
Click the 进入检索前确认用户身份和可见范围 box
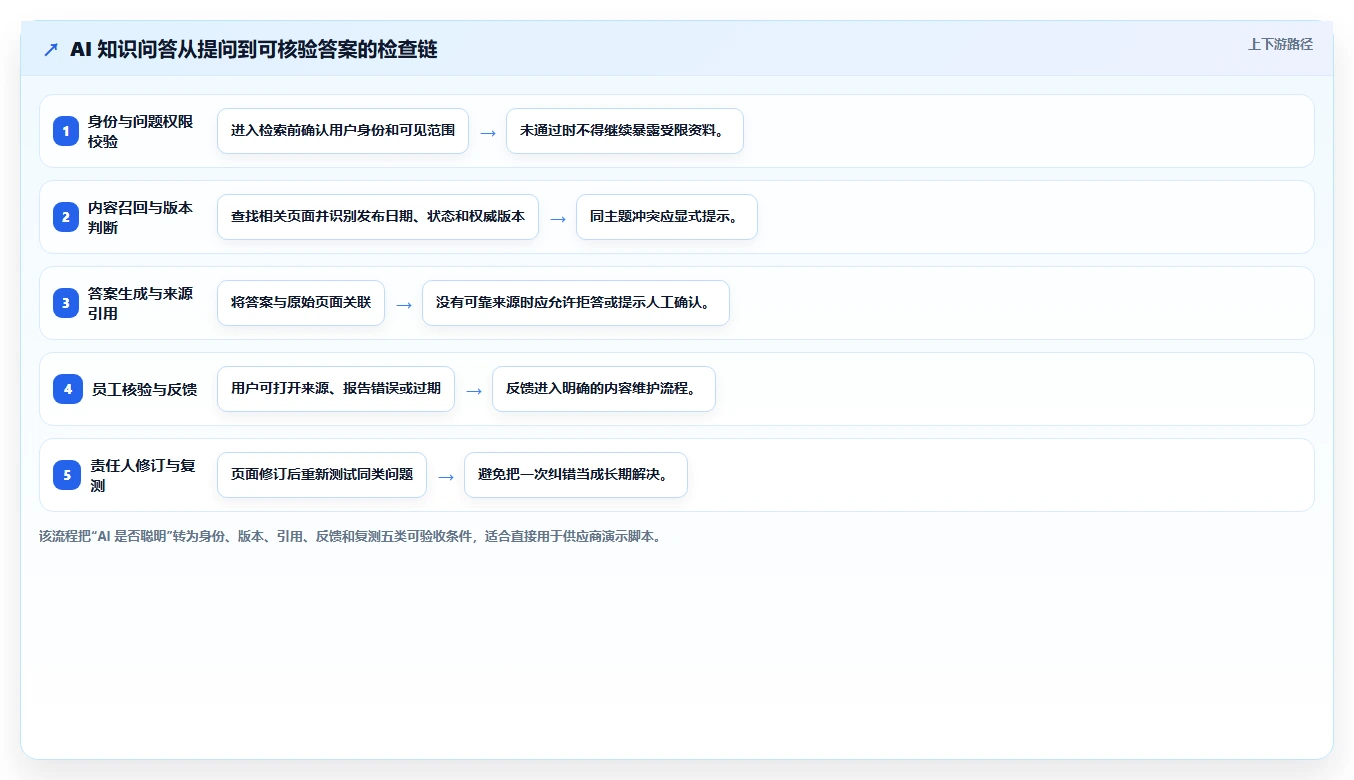click(343, 131)
